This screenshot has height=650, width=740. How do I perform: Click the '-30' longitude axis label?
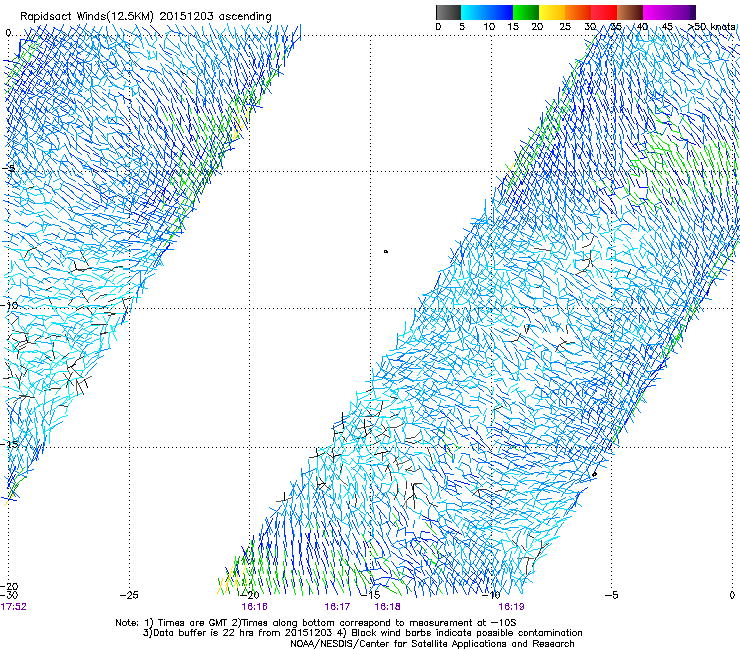[x=9, y=595]
